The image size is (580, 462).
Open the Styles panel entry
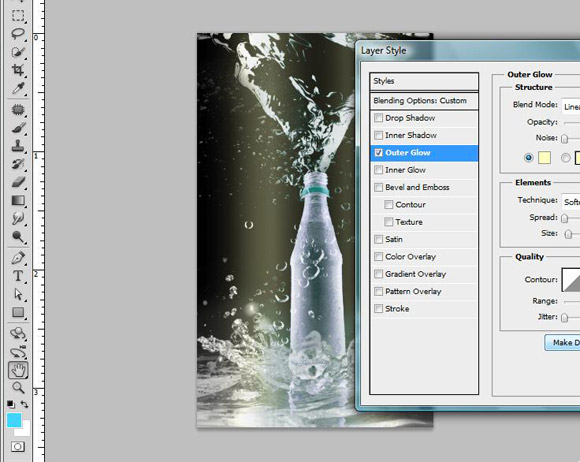point(424,81)
